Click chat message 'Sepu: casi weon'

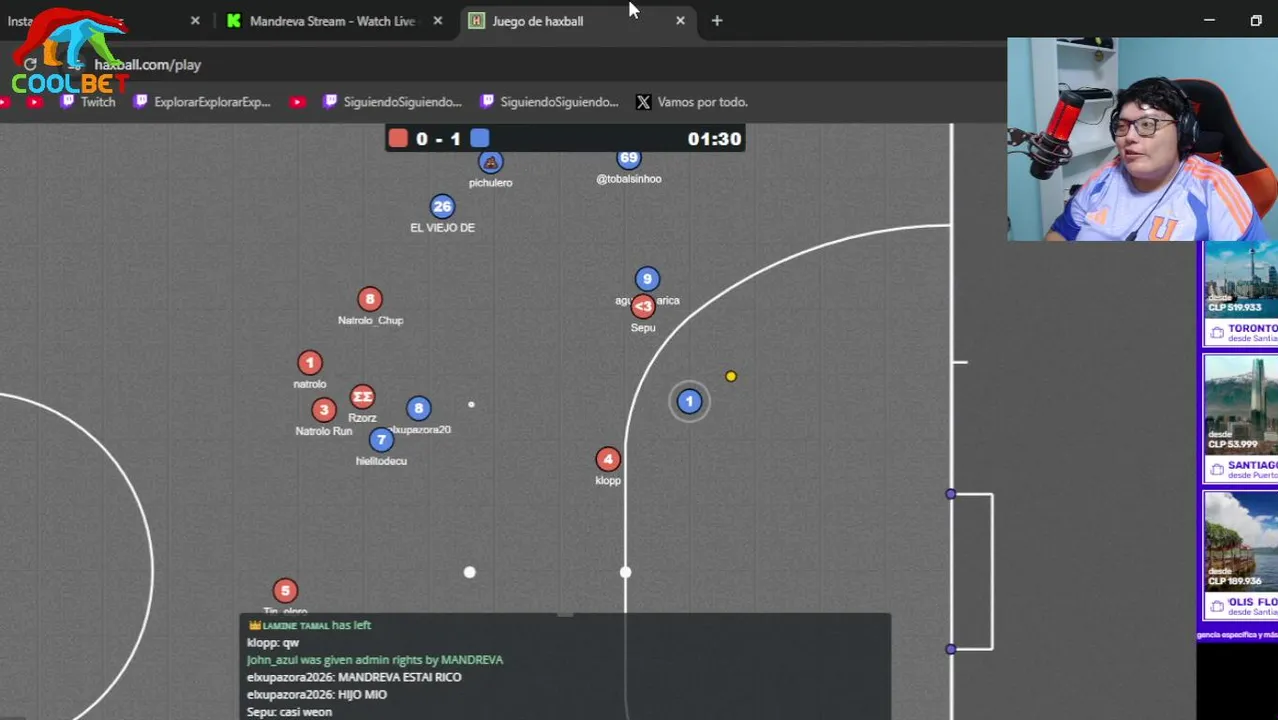click(289, 712)
